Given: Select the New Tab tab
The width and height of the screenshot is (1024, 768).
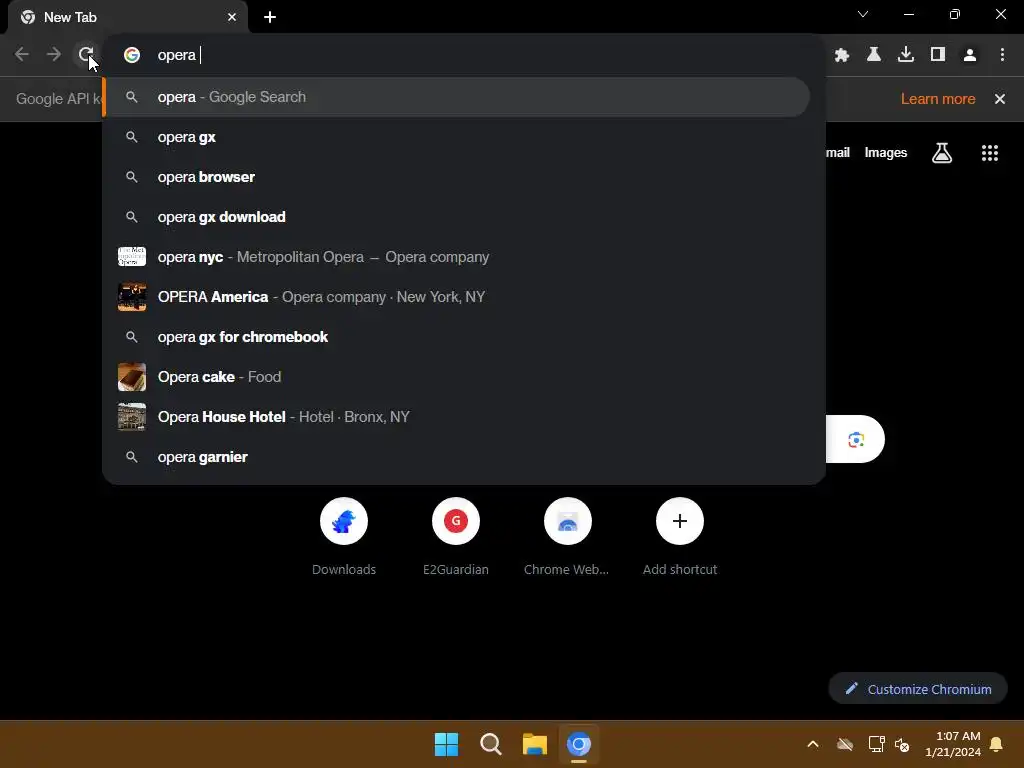Looking at the screenshot, I should click(127, 17).
